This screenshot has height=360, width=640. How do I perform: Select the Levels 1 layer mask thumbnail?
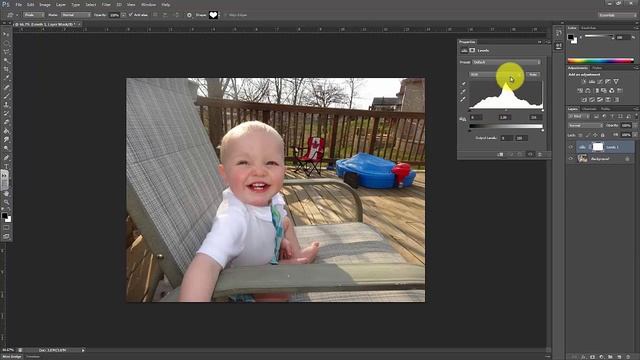598,147
